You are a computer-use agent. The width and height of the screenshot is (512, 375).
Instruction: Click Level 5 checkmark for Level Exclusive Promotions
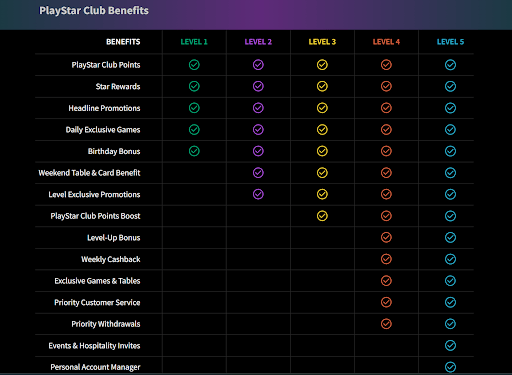(450, 194)
